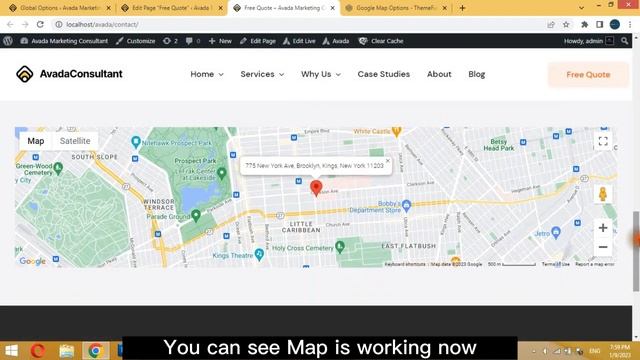Click the red location marker pin

coord(316,188)
